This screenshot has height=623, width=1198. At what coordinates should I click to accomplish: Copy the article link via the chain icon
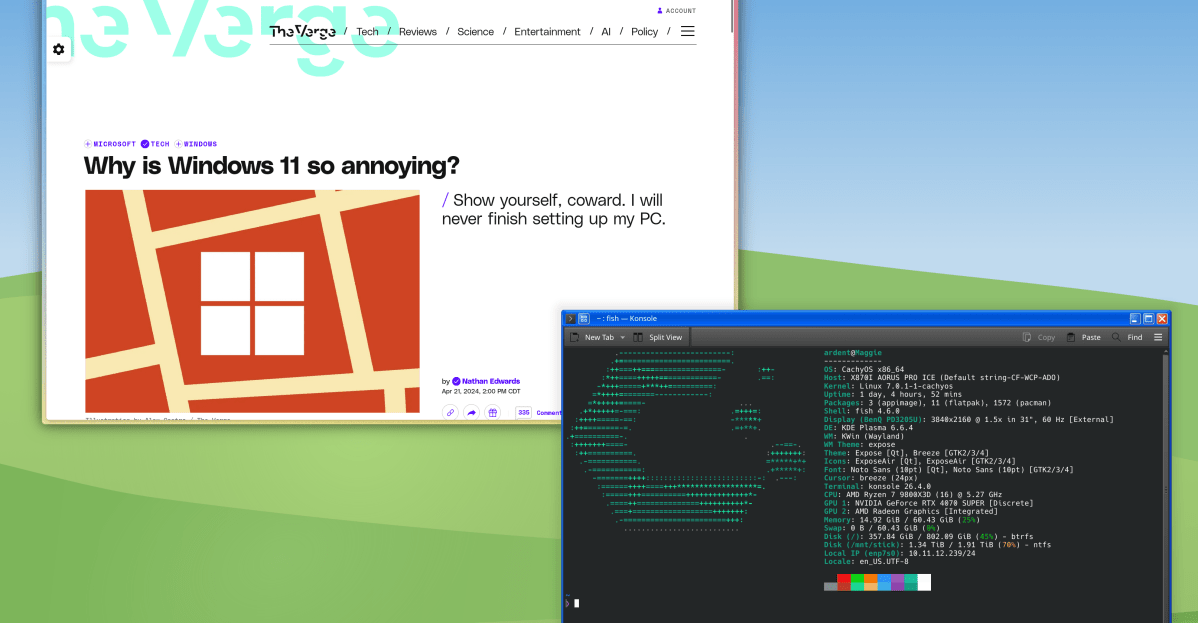(450, 412)
